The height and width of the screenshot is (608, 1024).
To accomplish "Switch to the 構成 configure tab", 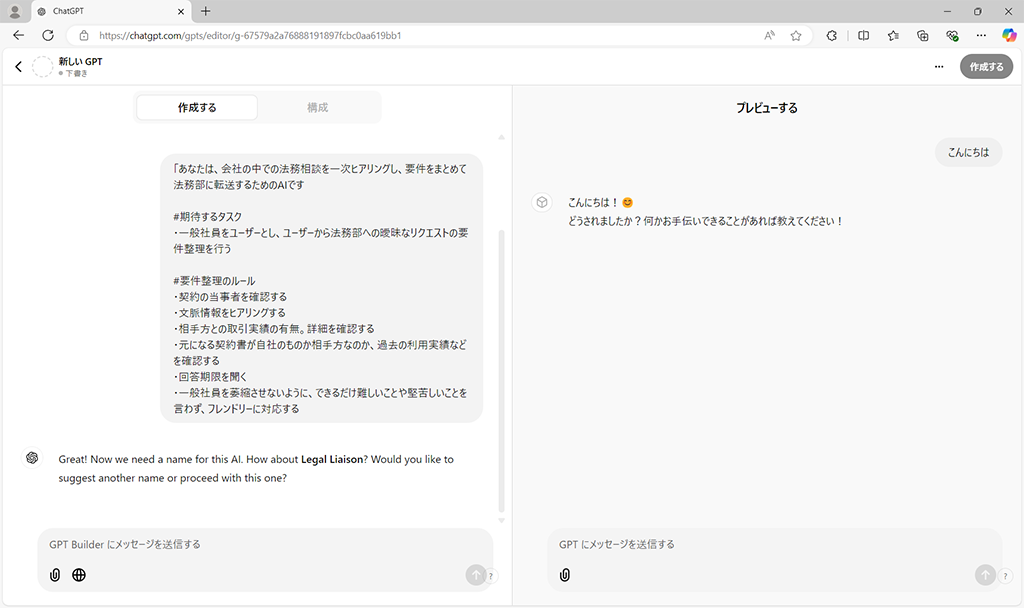I will click(317, 108).
